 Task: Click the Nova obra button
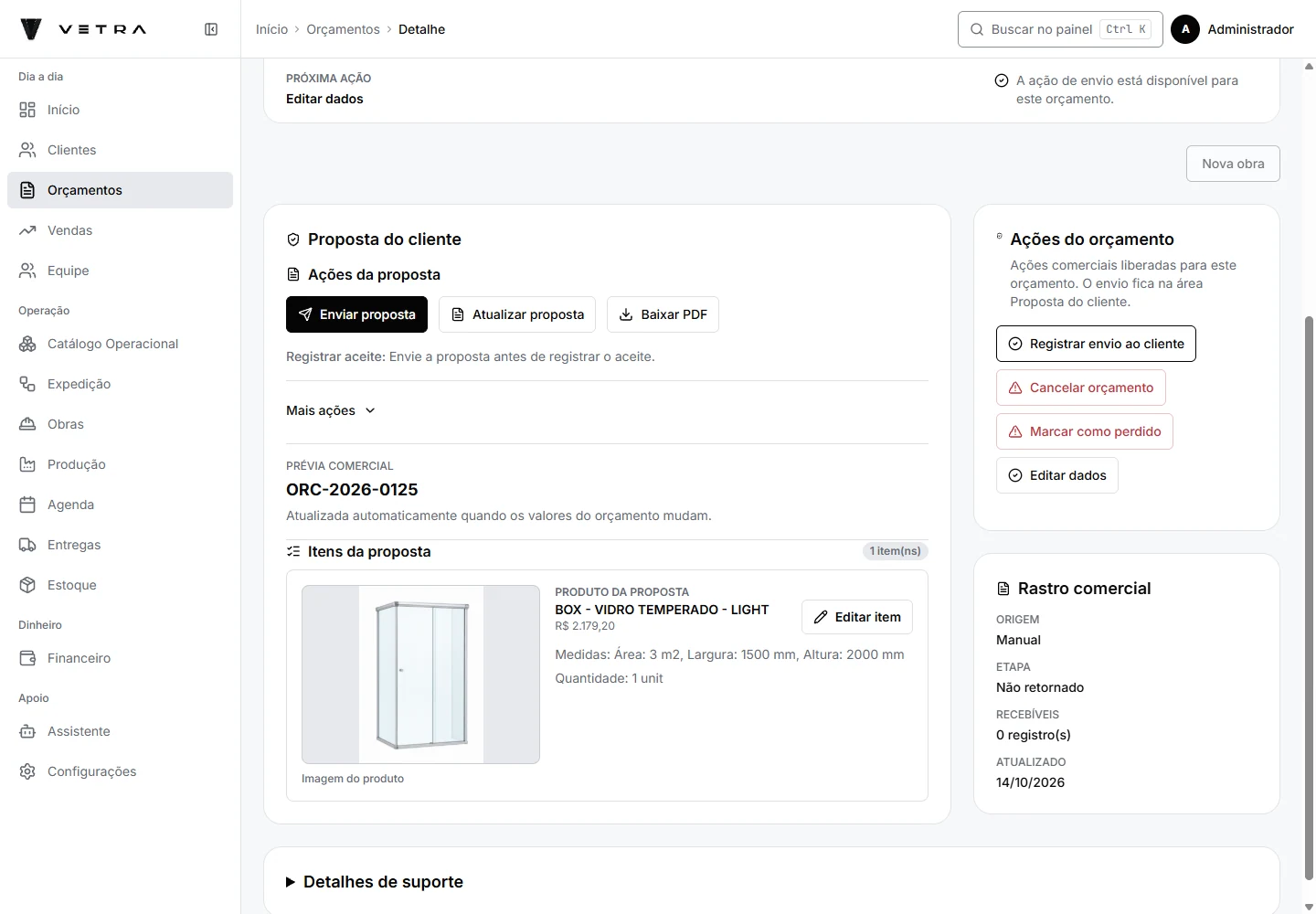coord(1233,164)
